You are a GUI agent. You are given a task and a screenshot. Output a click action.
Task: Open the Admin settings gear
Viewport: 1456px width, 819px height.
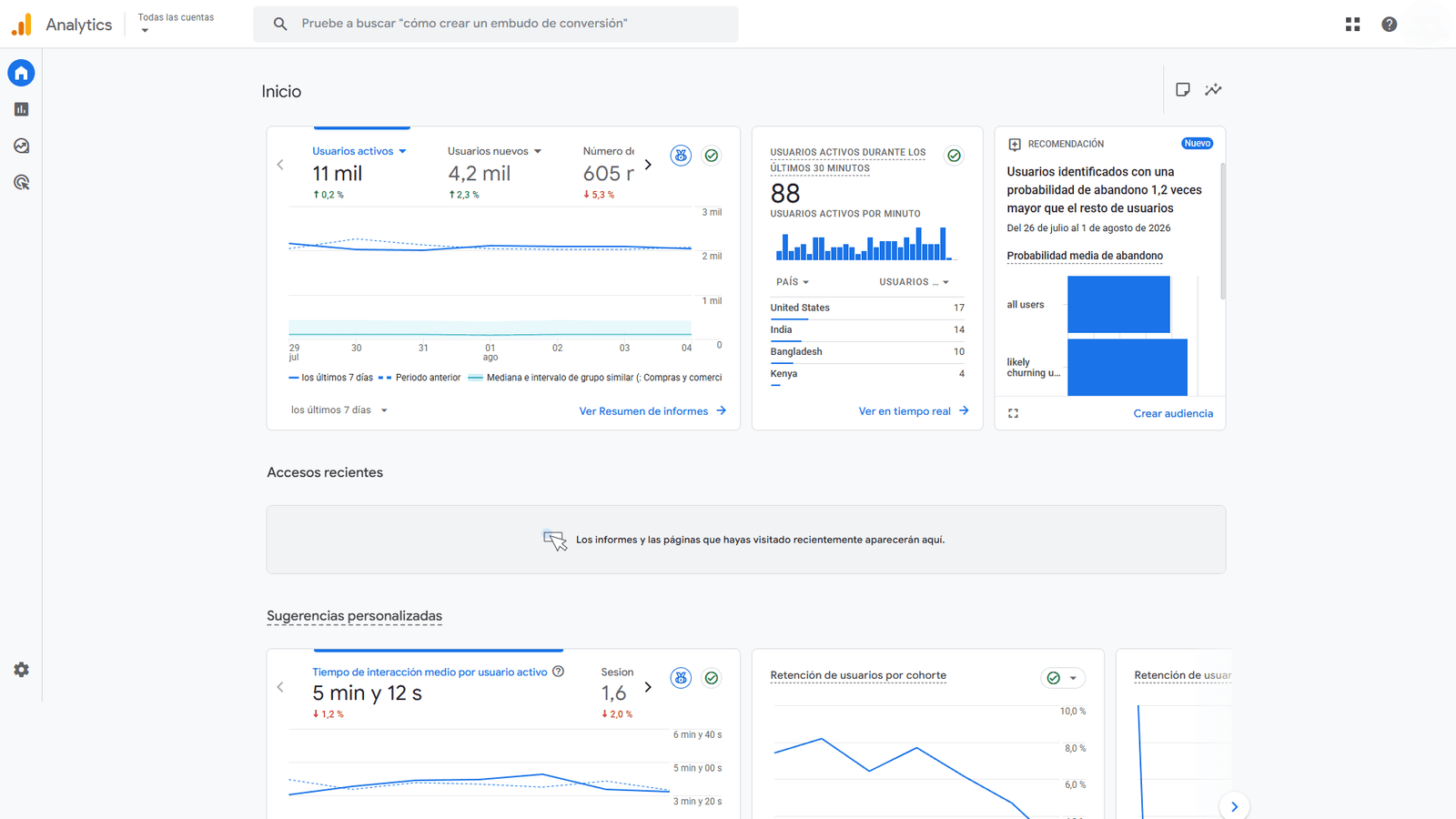click(x=22, y=670)
